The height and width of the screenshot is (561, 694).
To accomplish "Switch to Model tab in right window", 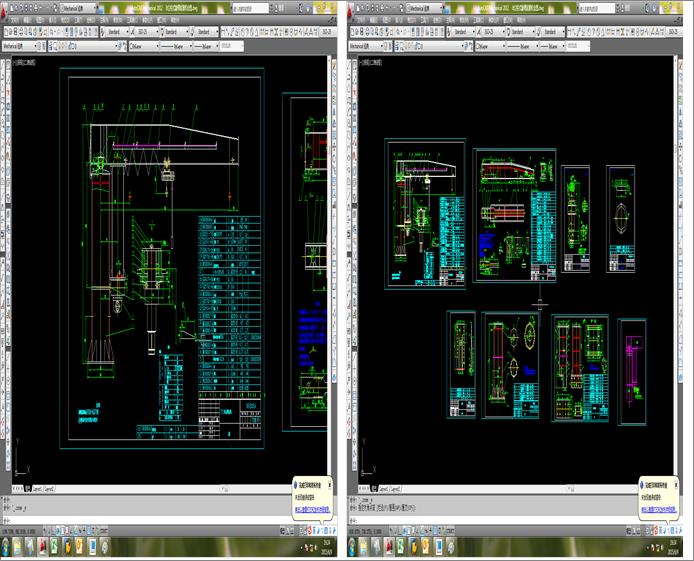I will pyautogui.click(x=374, y=489).
